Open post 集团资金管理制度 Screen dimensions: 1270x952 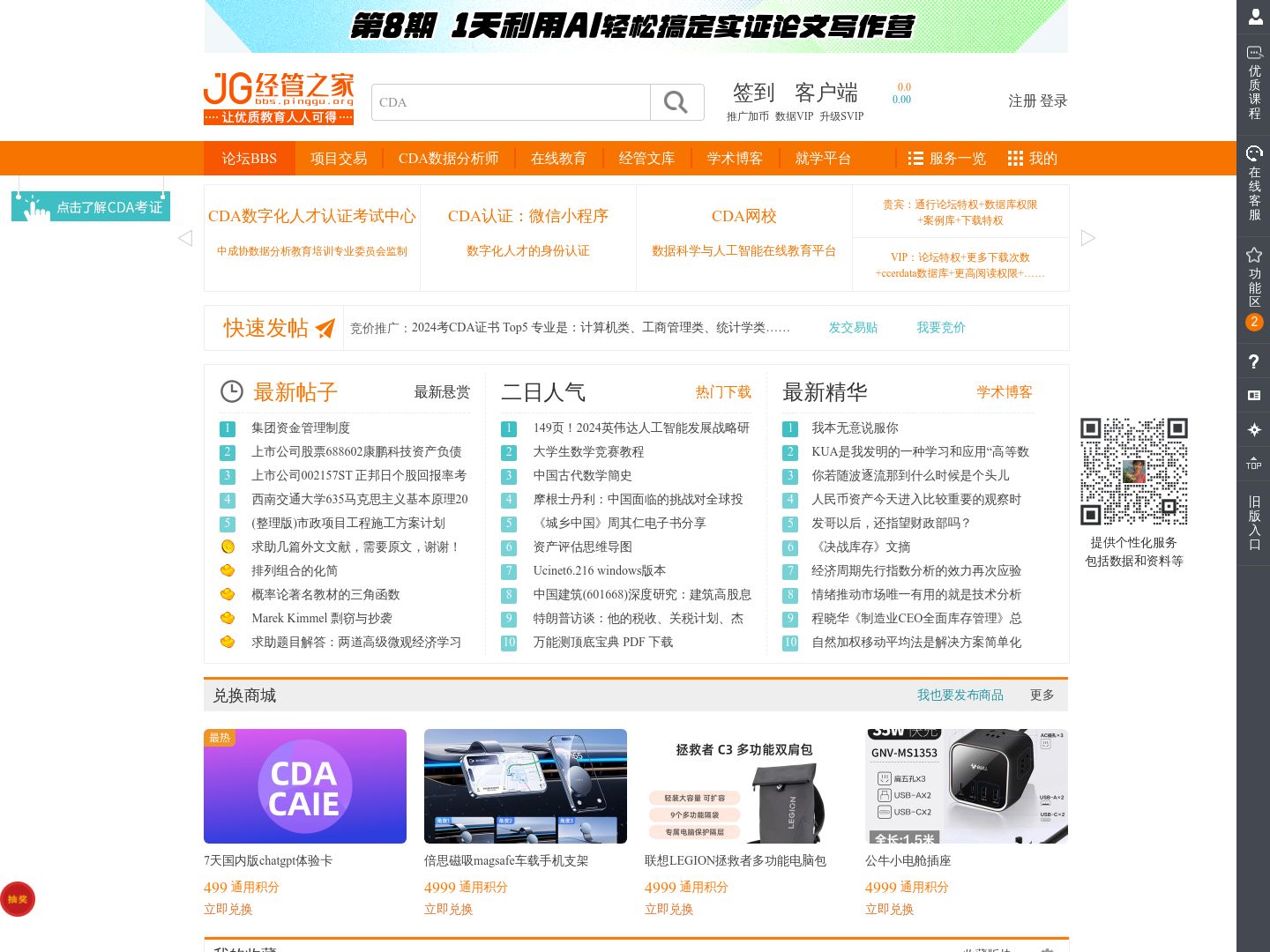click(x=301, y=428)
